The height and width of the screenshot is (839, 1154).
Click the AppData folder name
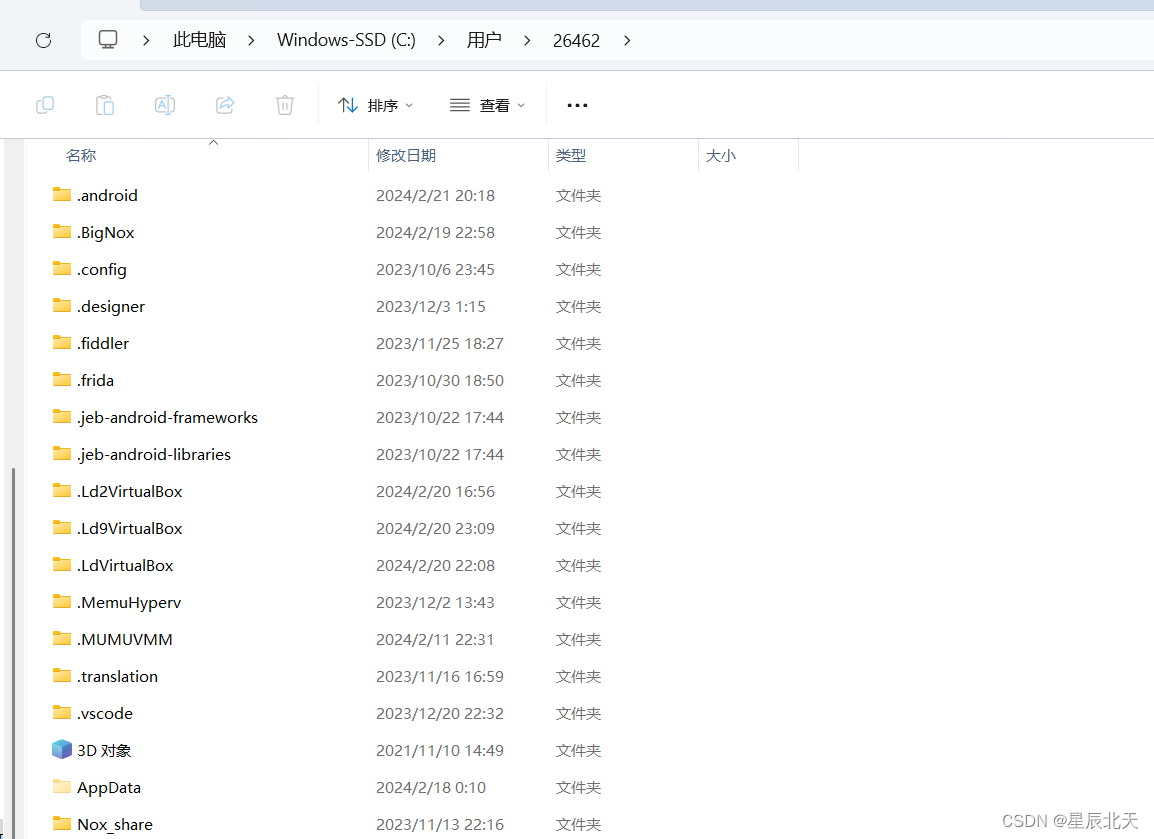pos(109,787)
